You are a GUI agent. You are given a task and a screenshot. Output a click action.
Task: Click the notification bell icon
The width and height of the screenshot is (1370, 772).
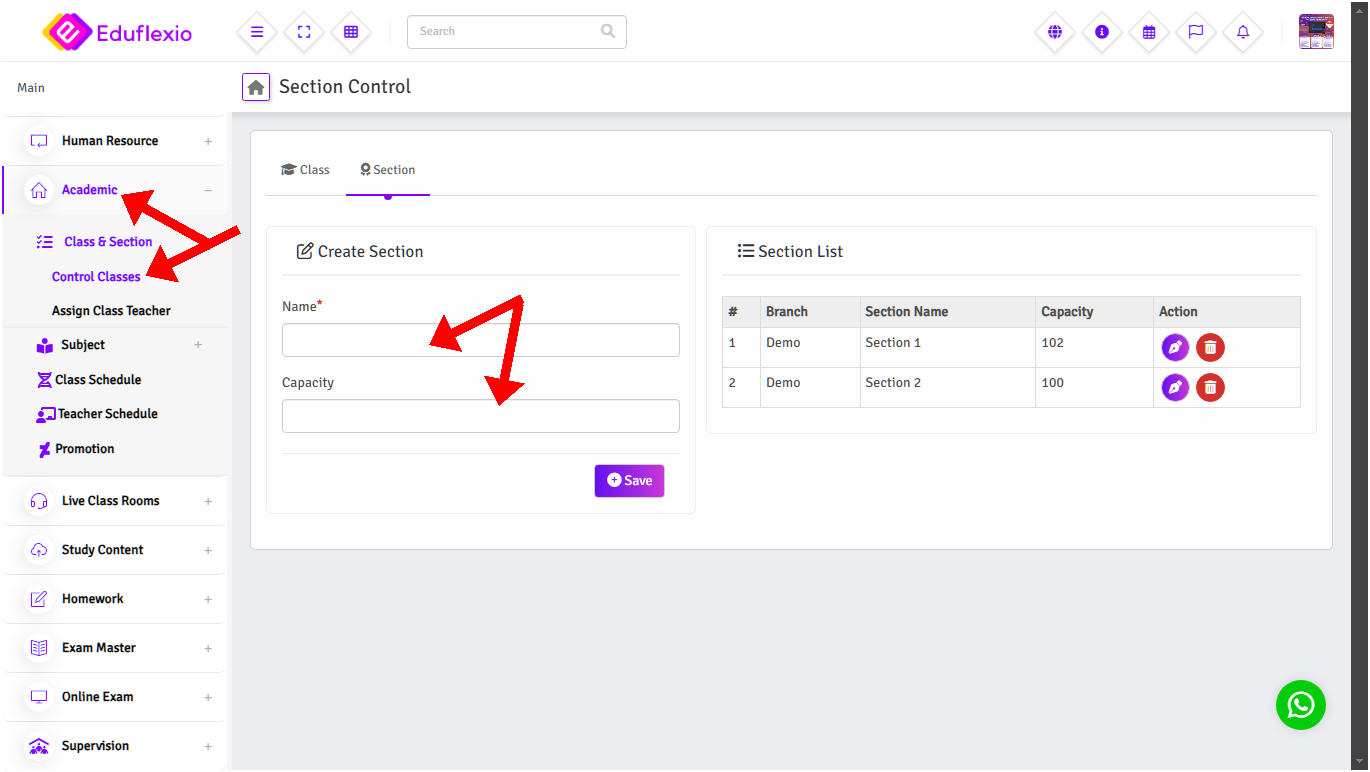coord(1243,32)
